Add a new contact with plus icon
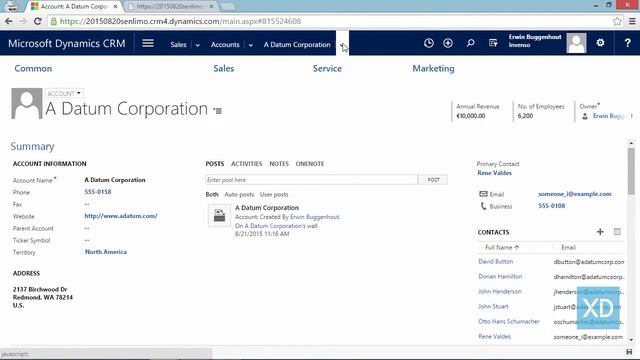Screen dimensions: 640x360 [x=600, y=232]
